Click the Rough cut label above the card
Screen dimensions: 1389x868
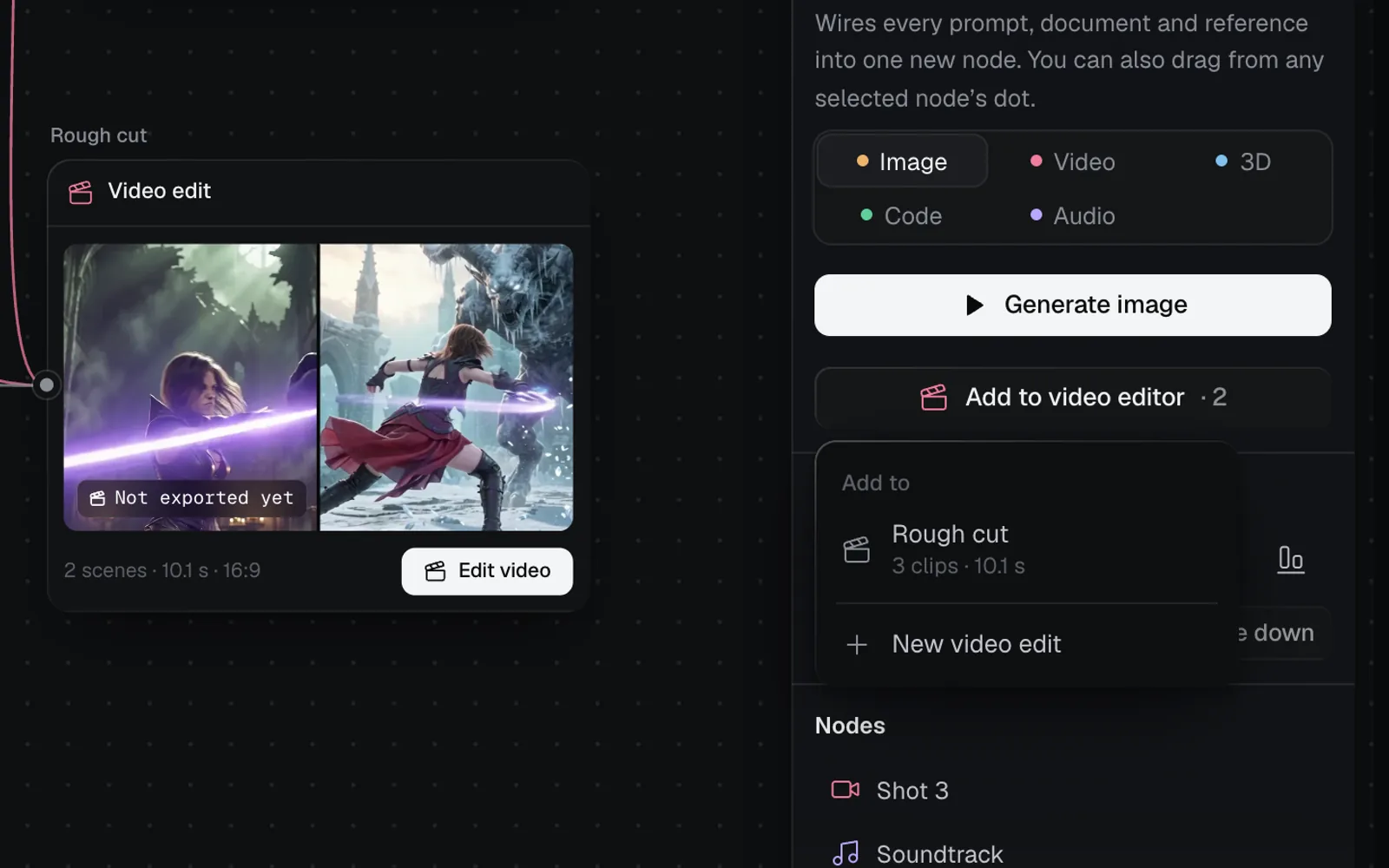click(99, 135)
